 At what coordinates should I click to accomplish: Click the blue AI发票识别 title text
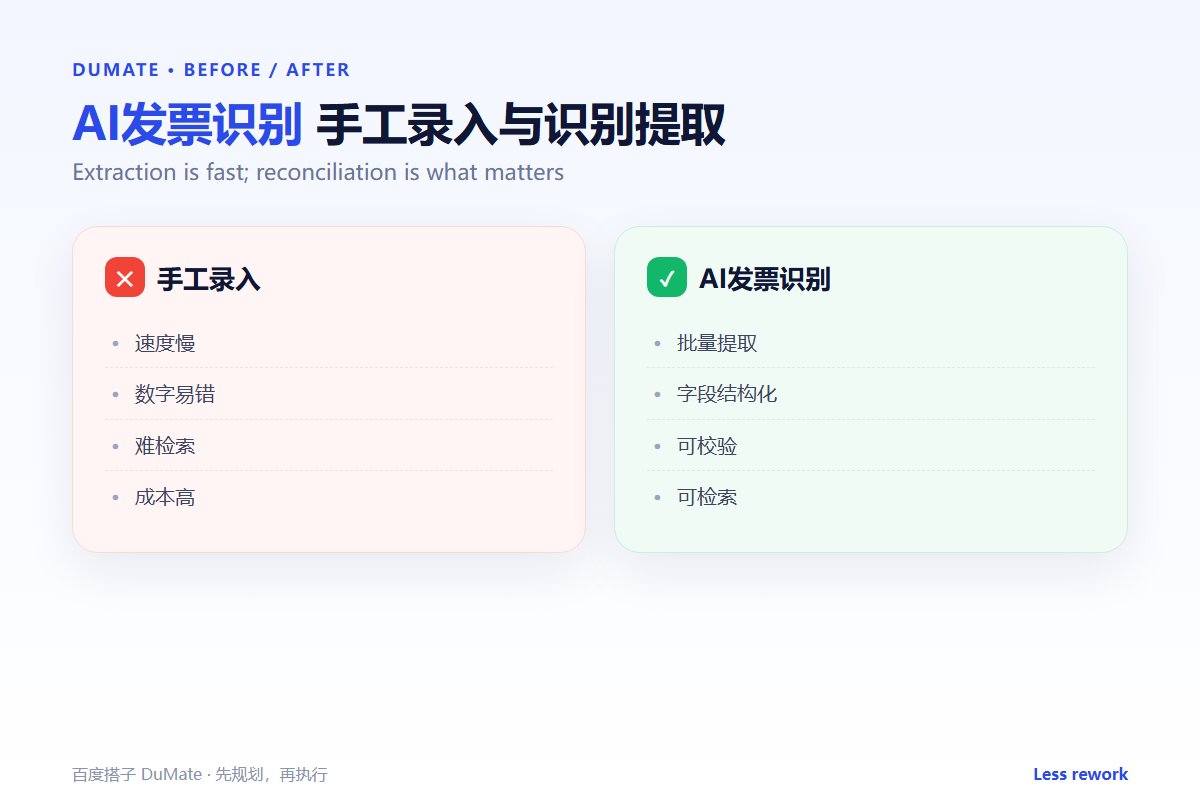(187, 126)
